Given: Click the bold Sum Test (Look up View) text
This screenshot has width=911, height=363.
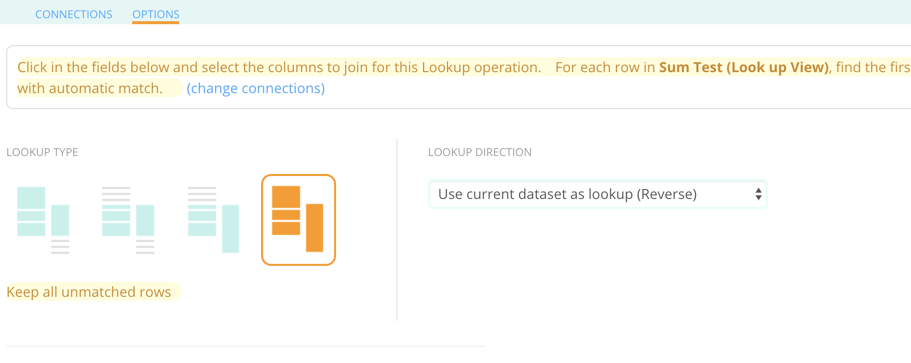Looking at the screenshot, I should (x=744, y=67).
